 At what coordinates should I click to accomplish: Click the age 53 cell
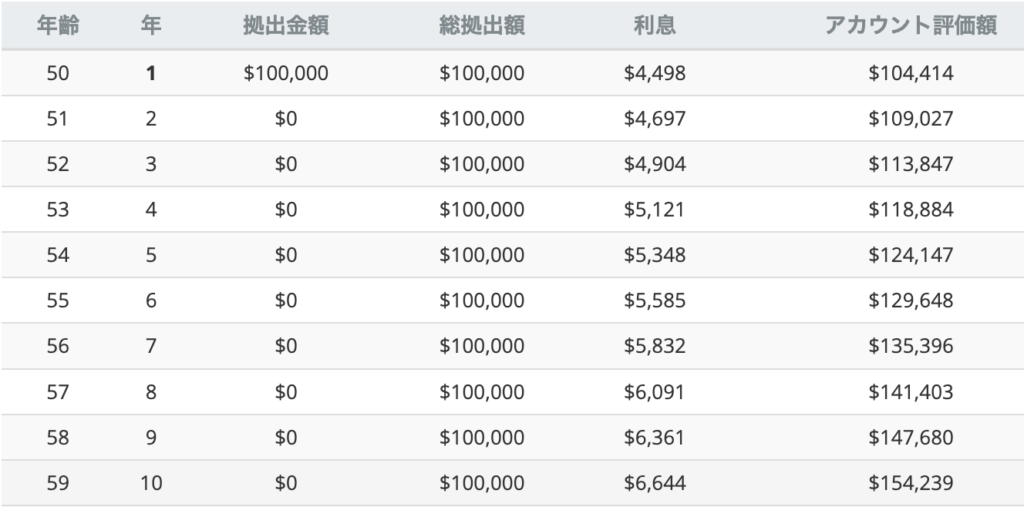point(57,210)
